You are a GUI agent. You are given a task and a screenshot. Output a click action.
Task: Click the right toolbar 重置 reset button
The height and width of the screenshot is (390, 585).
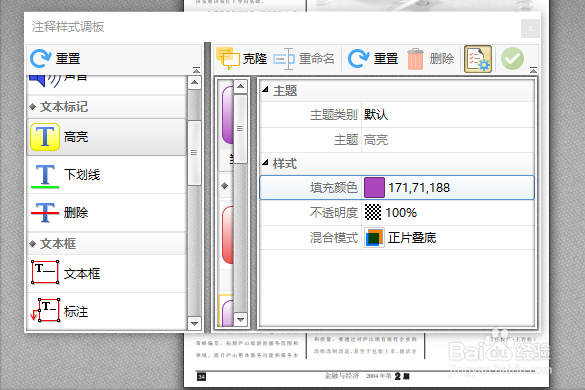[373, 59]
